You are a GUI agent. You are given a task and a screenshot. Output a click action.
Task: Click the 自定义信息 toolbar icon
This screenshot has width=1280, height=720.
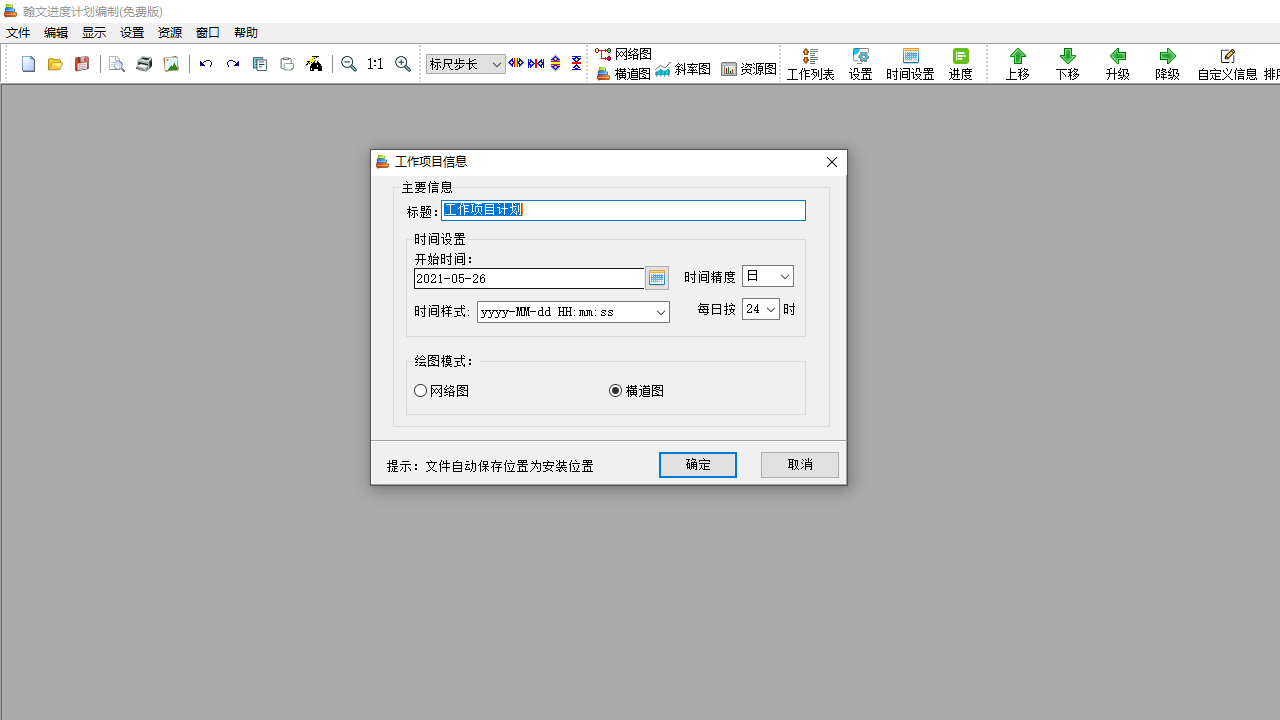(x=1227, y=63)
